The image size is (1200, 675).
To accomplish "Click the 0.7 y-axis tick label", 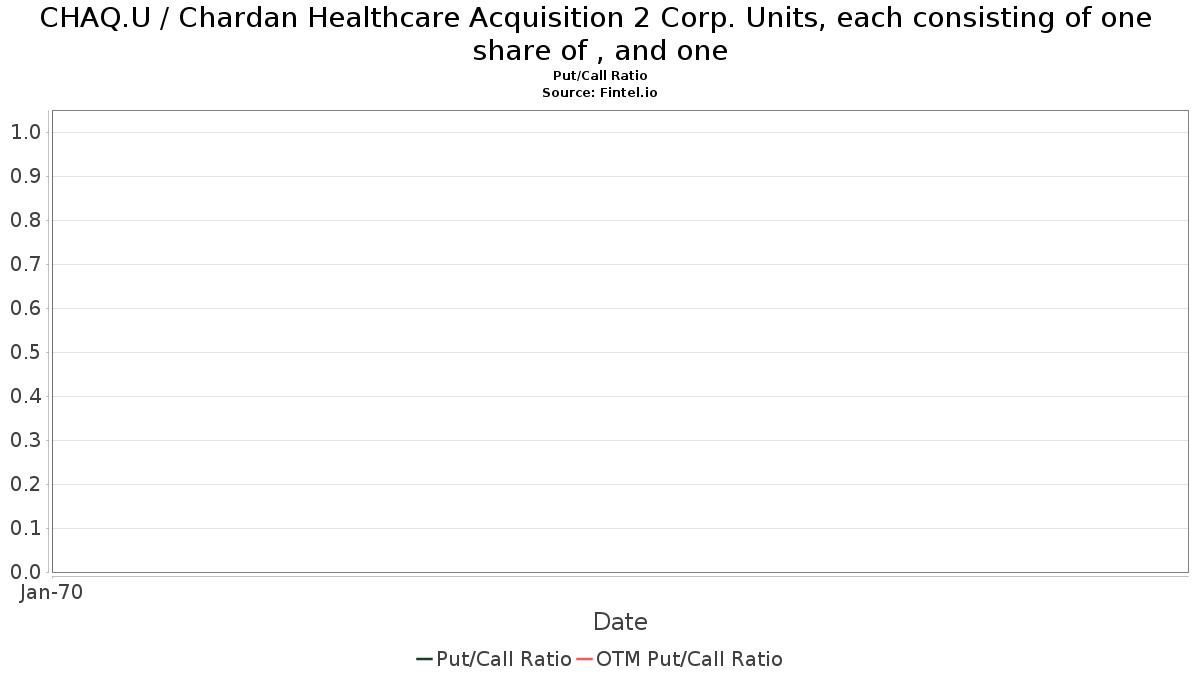I will (x=25, y=264).
